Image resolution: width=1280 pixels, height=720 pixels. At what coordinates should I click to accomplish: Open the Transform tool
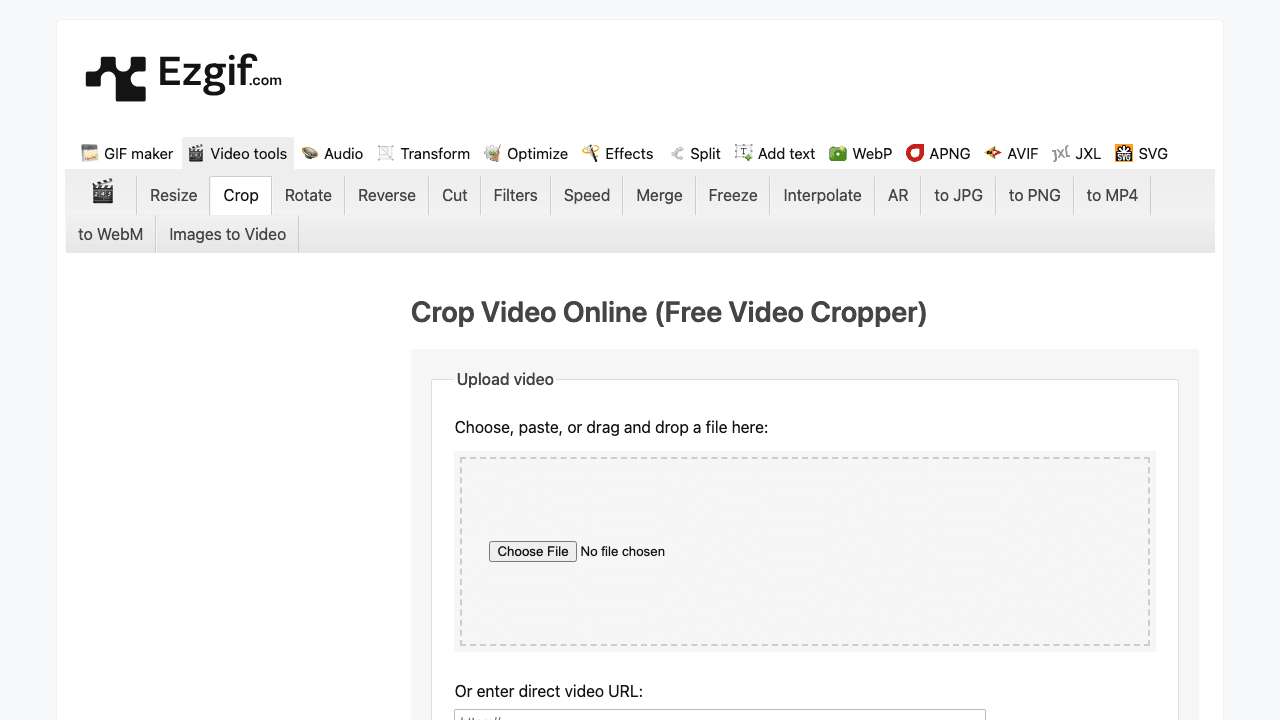point(423,153)
